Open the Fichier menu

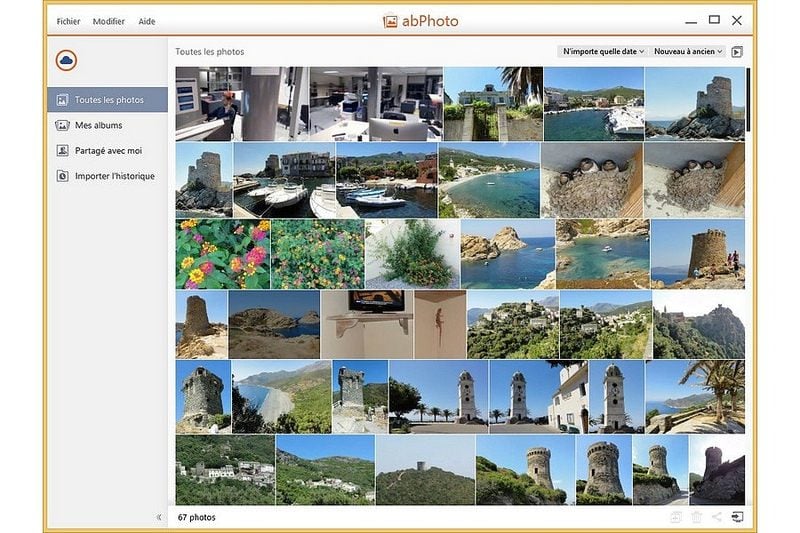point(69,21)
